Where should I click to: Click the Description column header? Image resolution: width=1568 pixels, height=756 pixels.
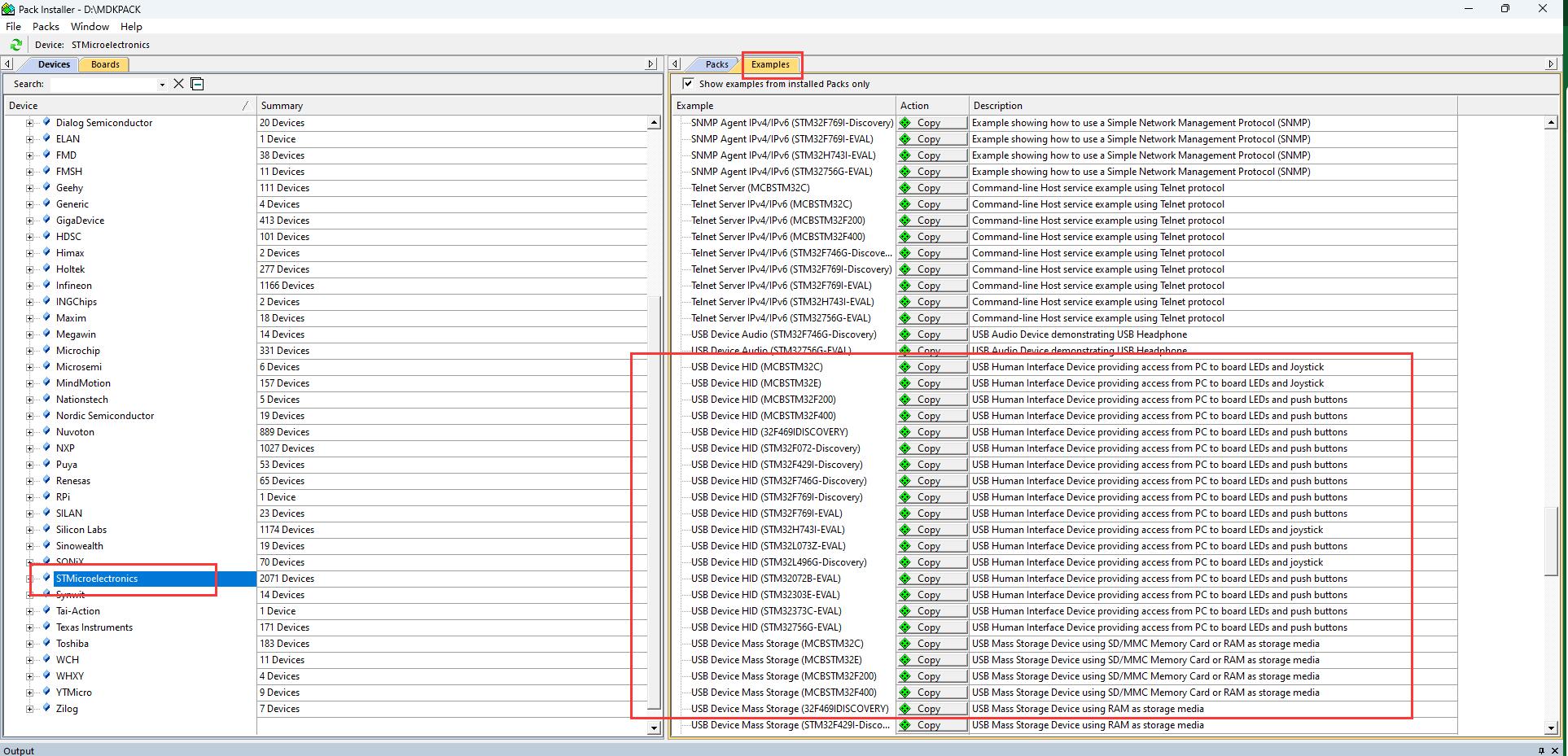click(1212, 106)
